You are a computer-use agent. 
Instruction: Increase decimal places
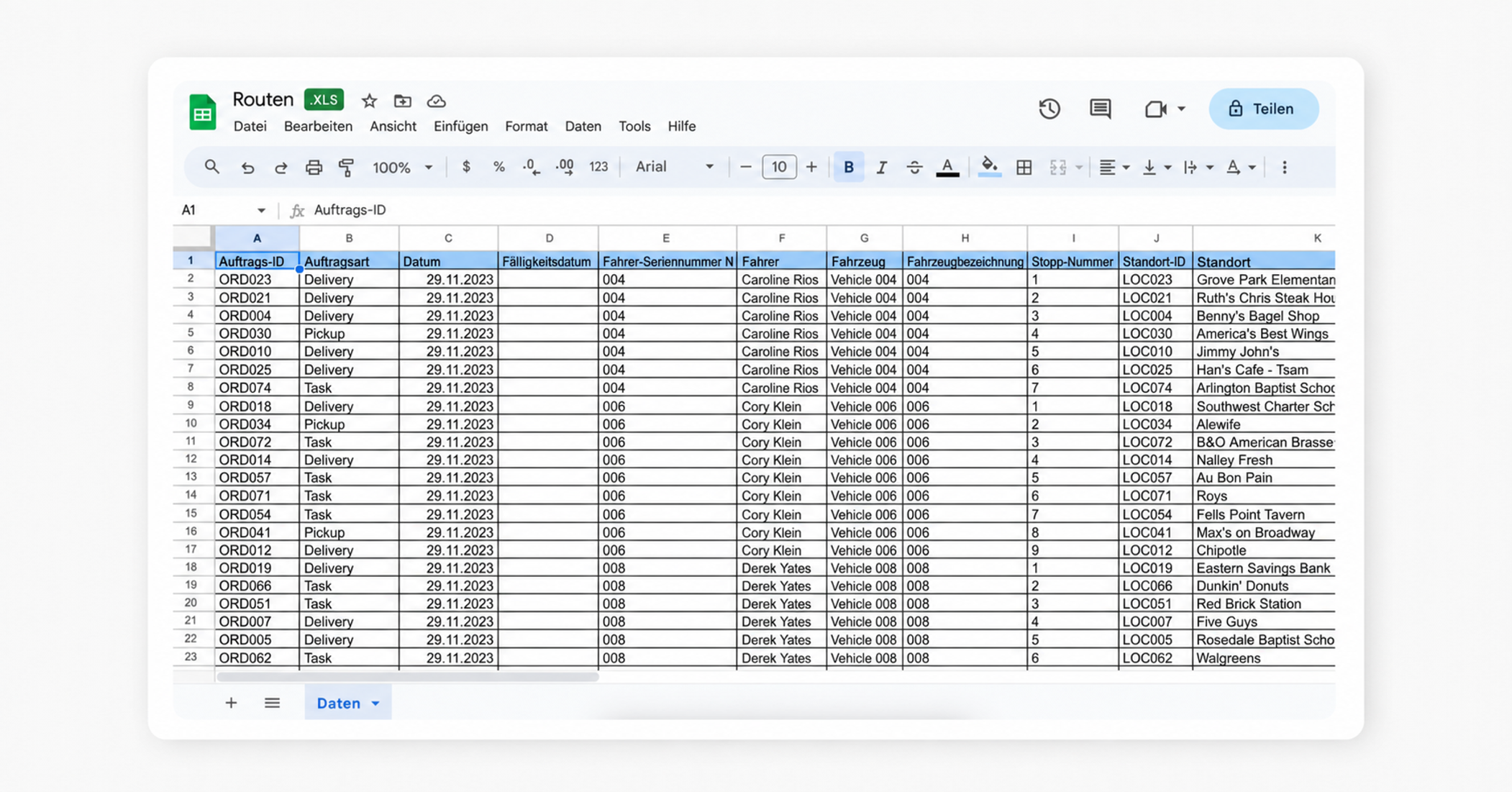click(565, 167)
